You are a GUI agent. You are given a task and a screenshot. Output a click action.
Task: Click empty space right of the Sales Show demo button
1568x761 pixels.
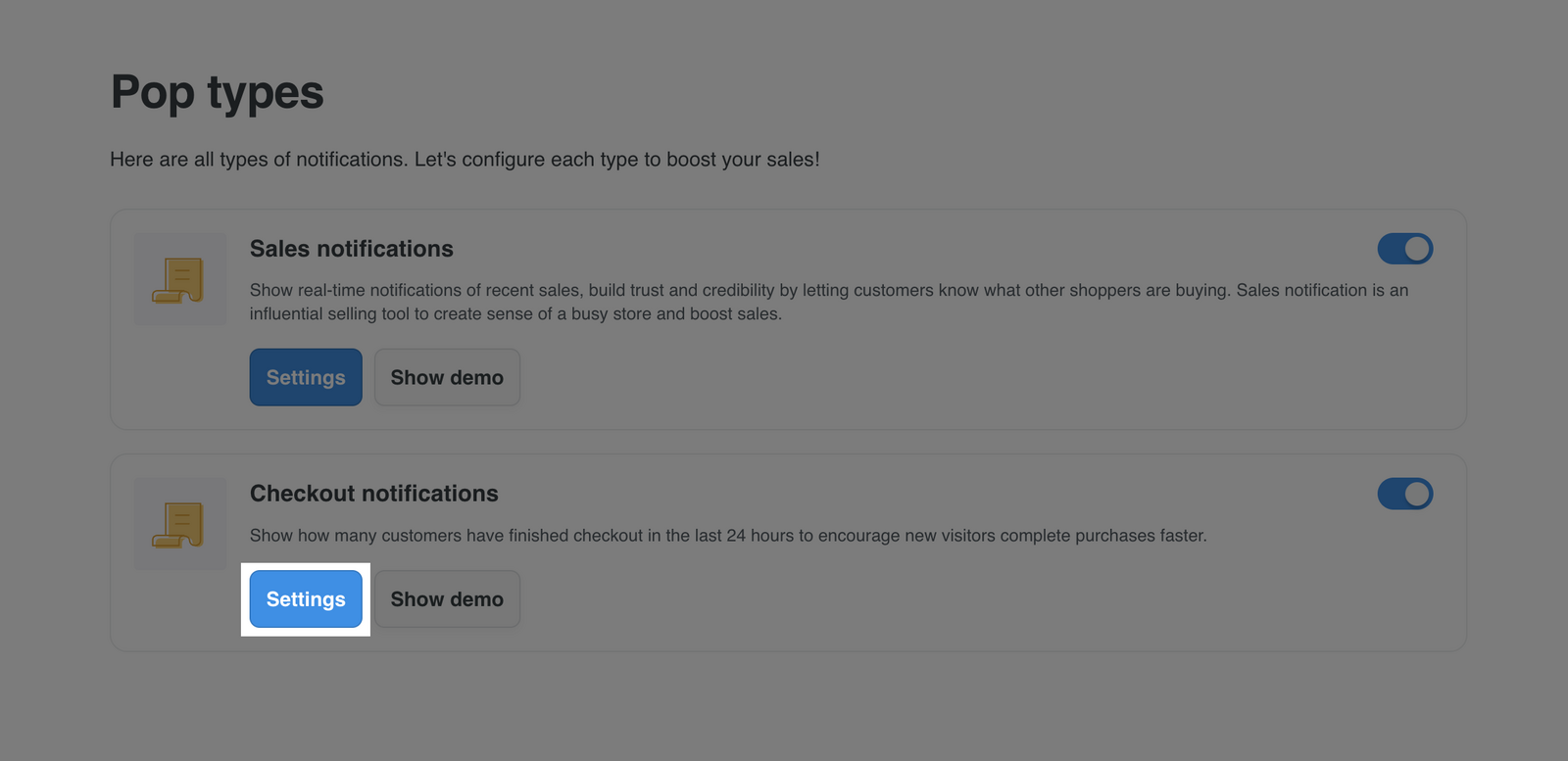click(x=980, y=377)
